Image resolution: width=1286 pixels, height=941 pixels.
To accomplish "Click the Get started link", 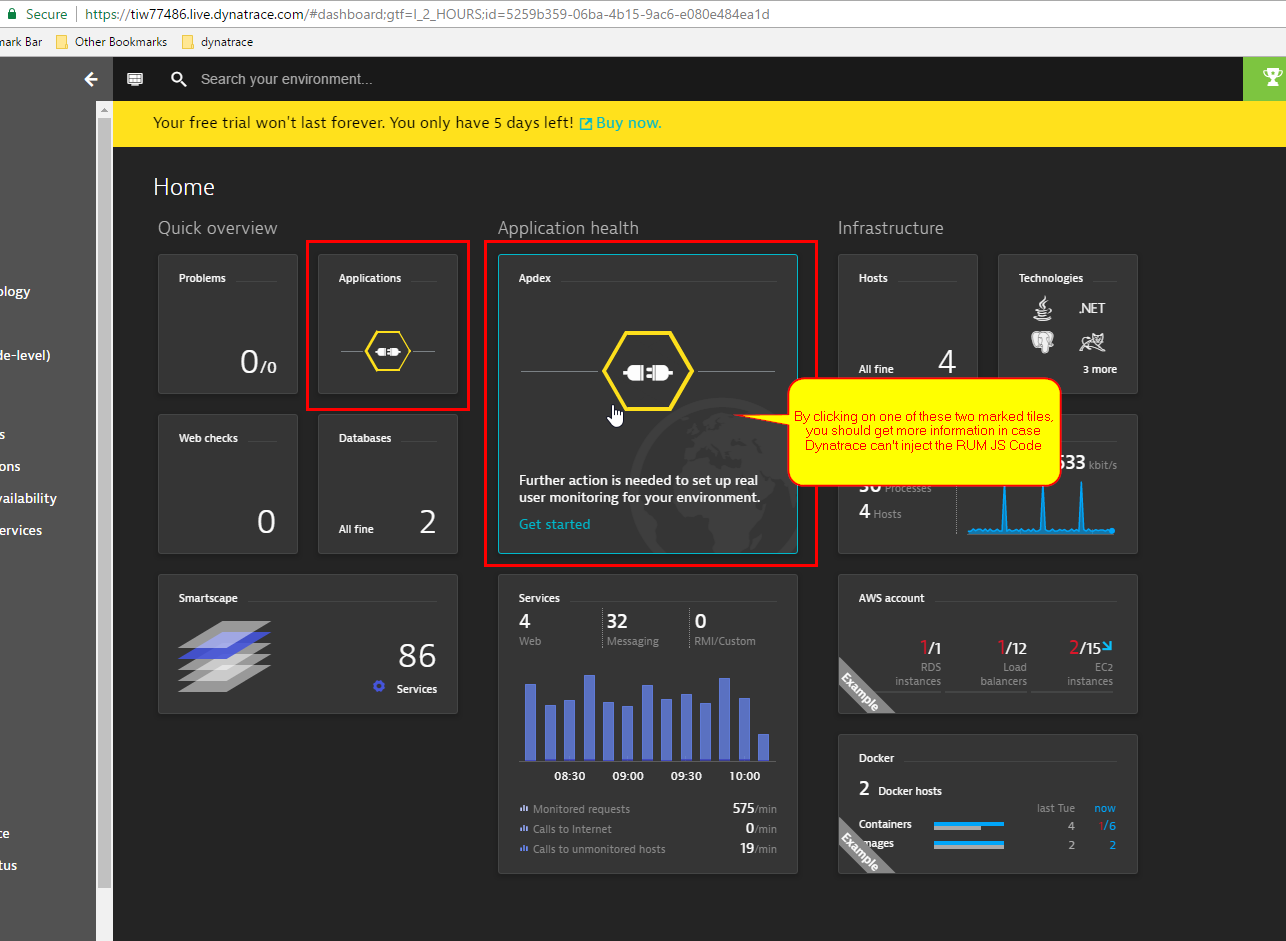I will pos(554,524).
